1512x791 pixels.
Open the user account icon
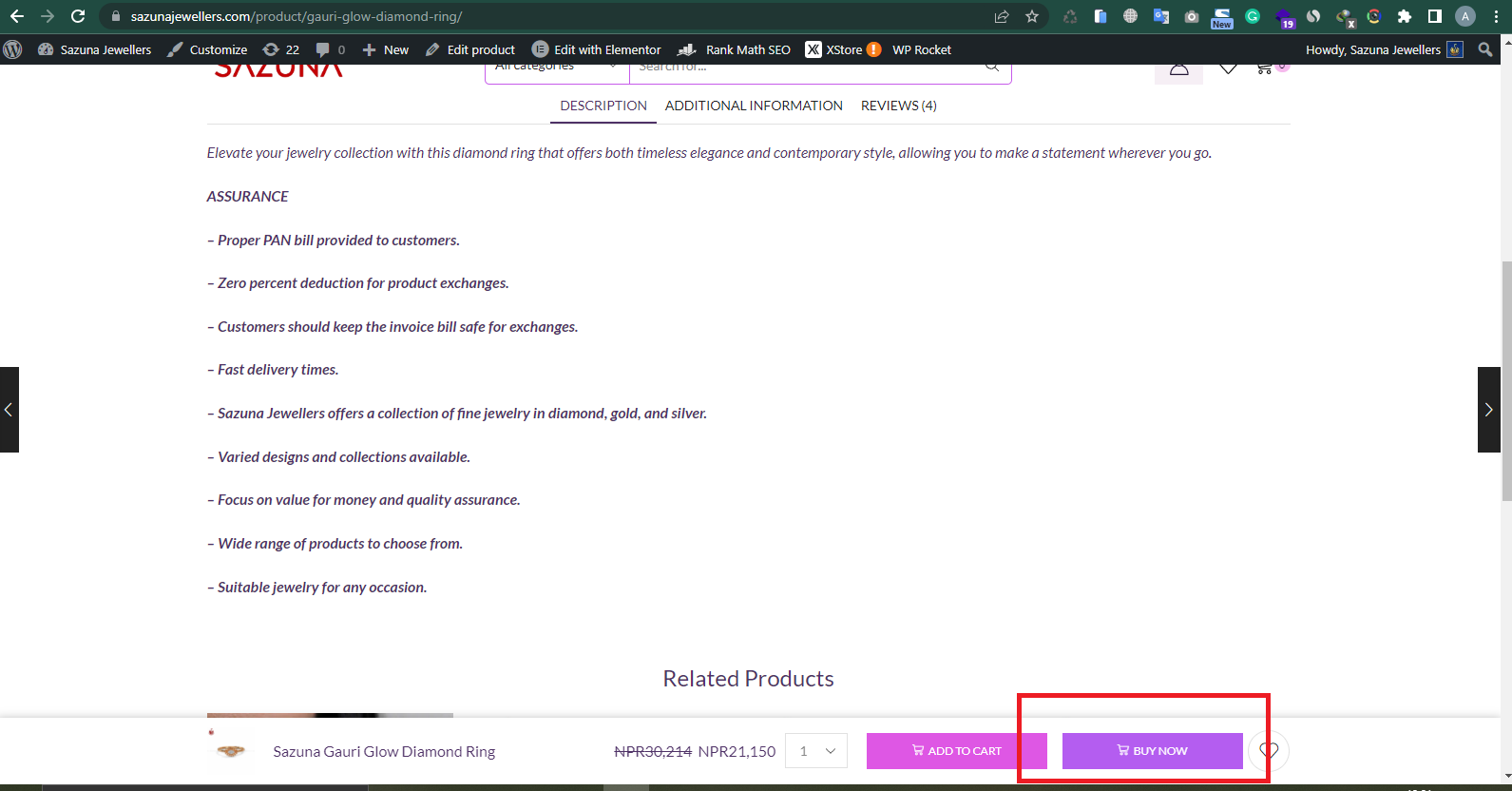tap(1178, 70)
